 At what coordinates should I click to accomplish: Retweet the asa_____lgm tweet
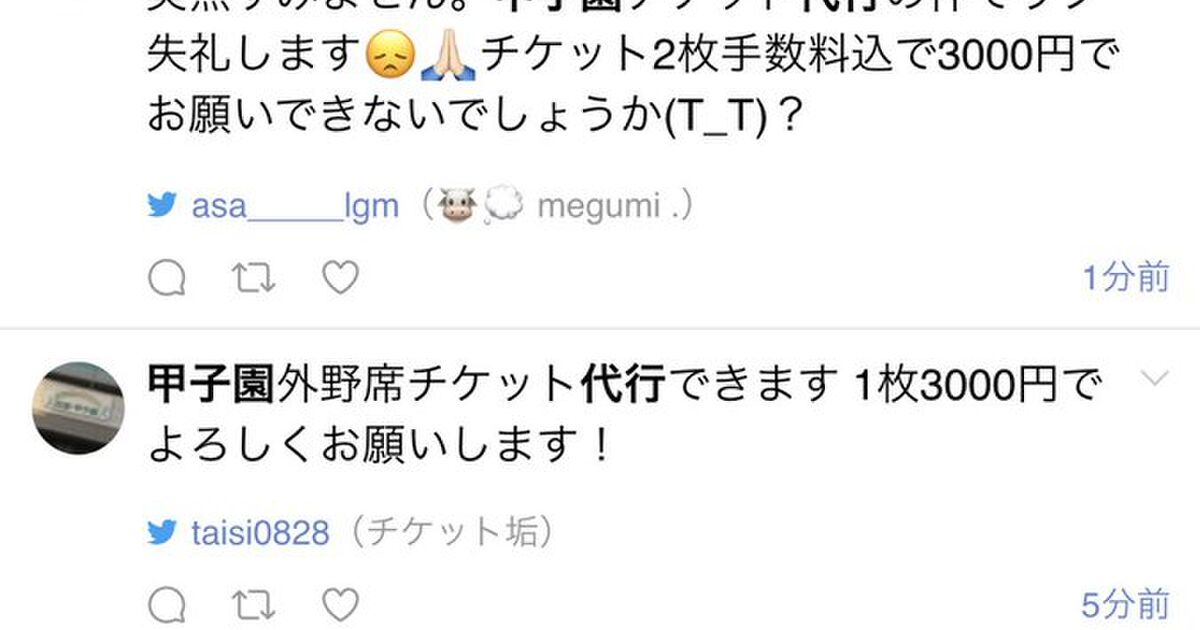[x=253, y=279]
